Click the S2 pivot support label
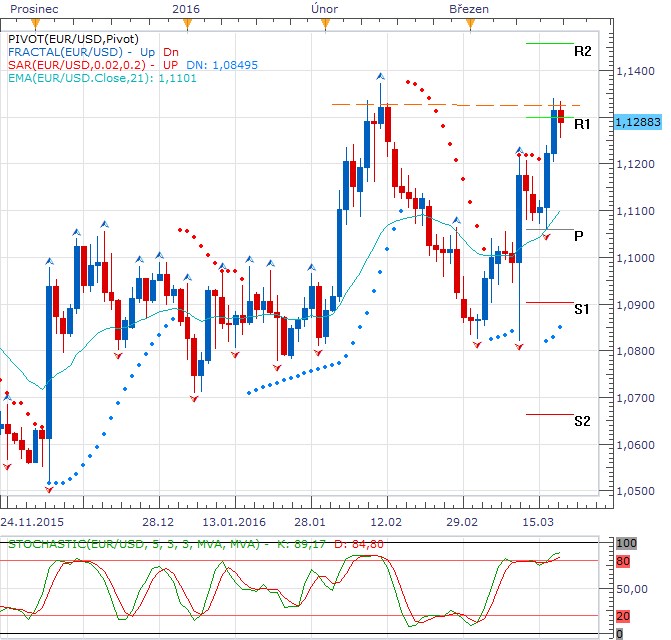The width and height of the screenshot is (671, 640). (x=582, y=421)
